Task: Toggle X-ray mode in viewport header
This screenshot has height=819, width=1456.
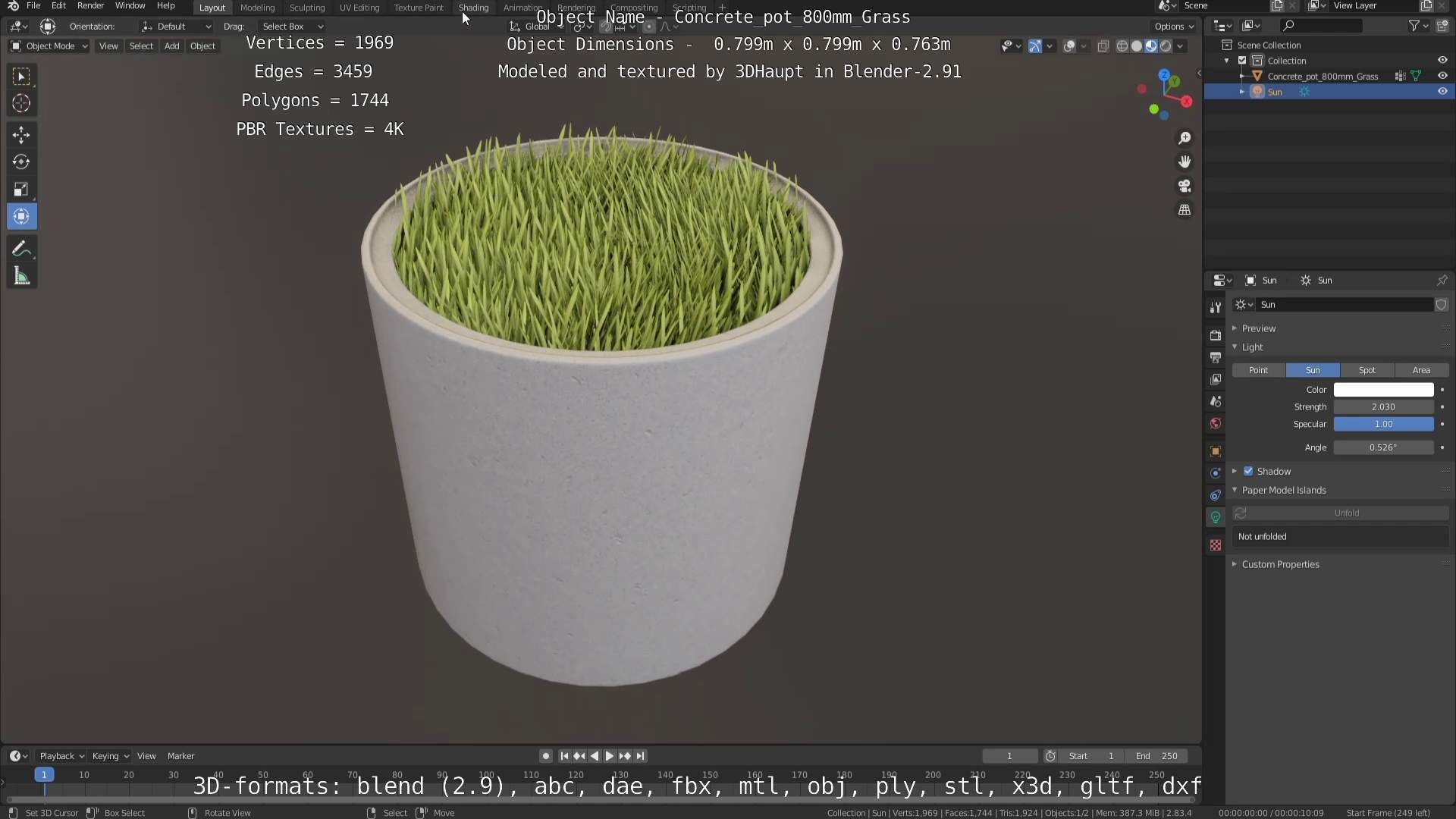Action: 1103,46
